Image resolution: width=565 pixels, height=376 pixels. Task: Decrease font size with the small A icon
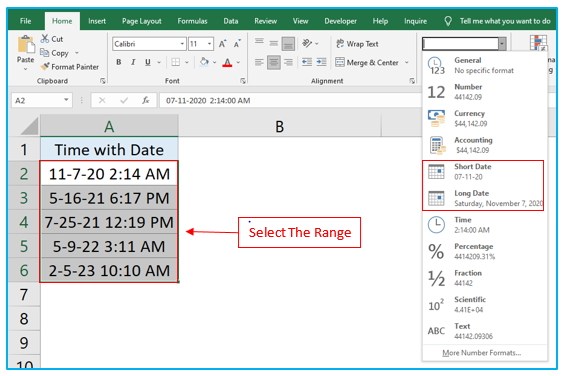pos(237,44)
